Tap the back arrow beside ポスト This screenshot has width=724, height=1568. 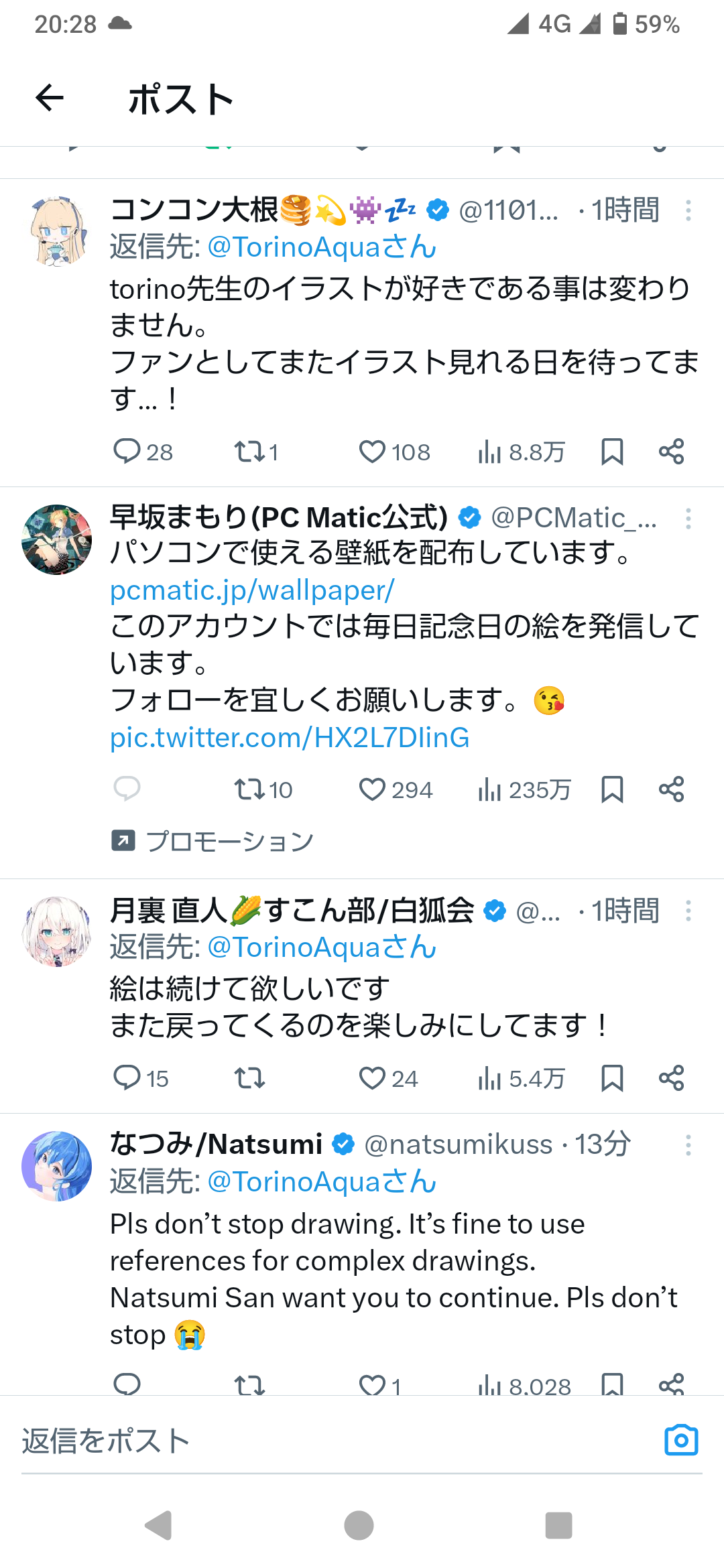click(x=50, y=99)
